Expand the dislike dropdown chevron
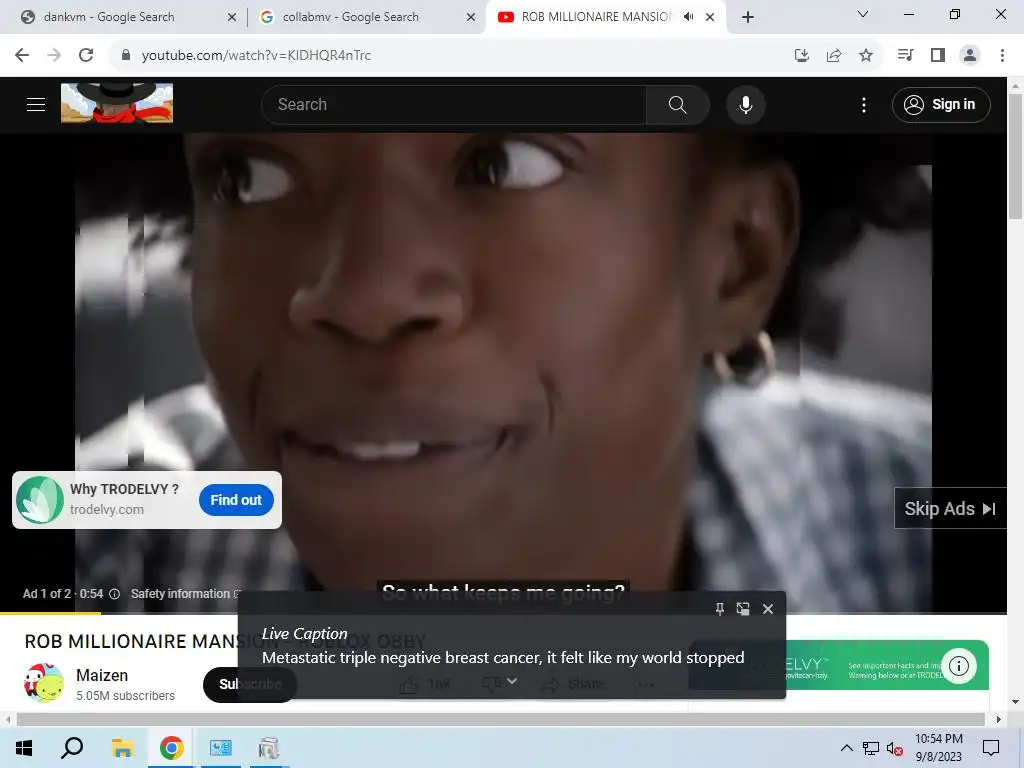Viewport: 1024px width, 768px height. click(512, 681)
